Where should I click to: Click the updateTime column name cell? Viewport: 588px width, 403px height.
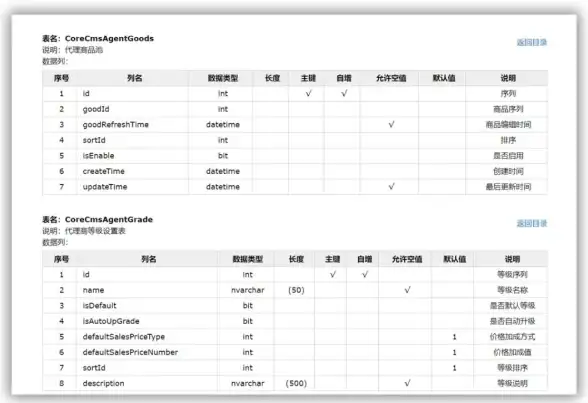click(105, 187)
